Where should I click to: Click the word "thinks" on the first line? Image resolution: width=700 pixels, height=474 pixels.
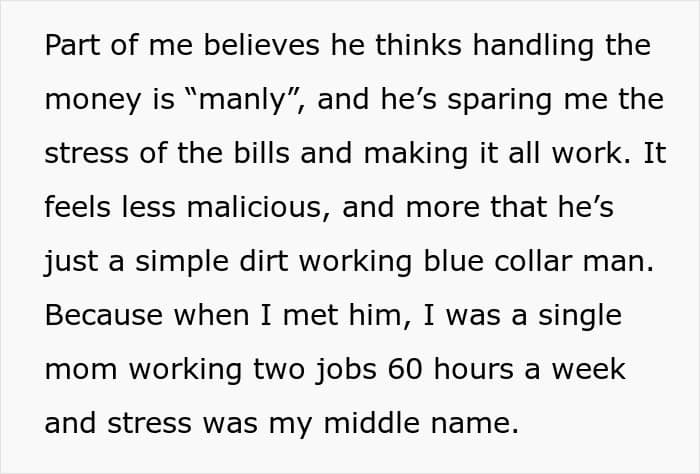click(418, 45)
